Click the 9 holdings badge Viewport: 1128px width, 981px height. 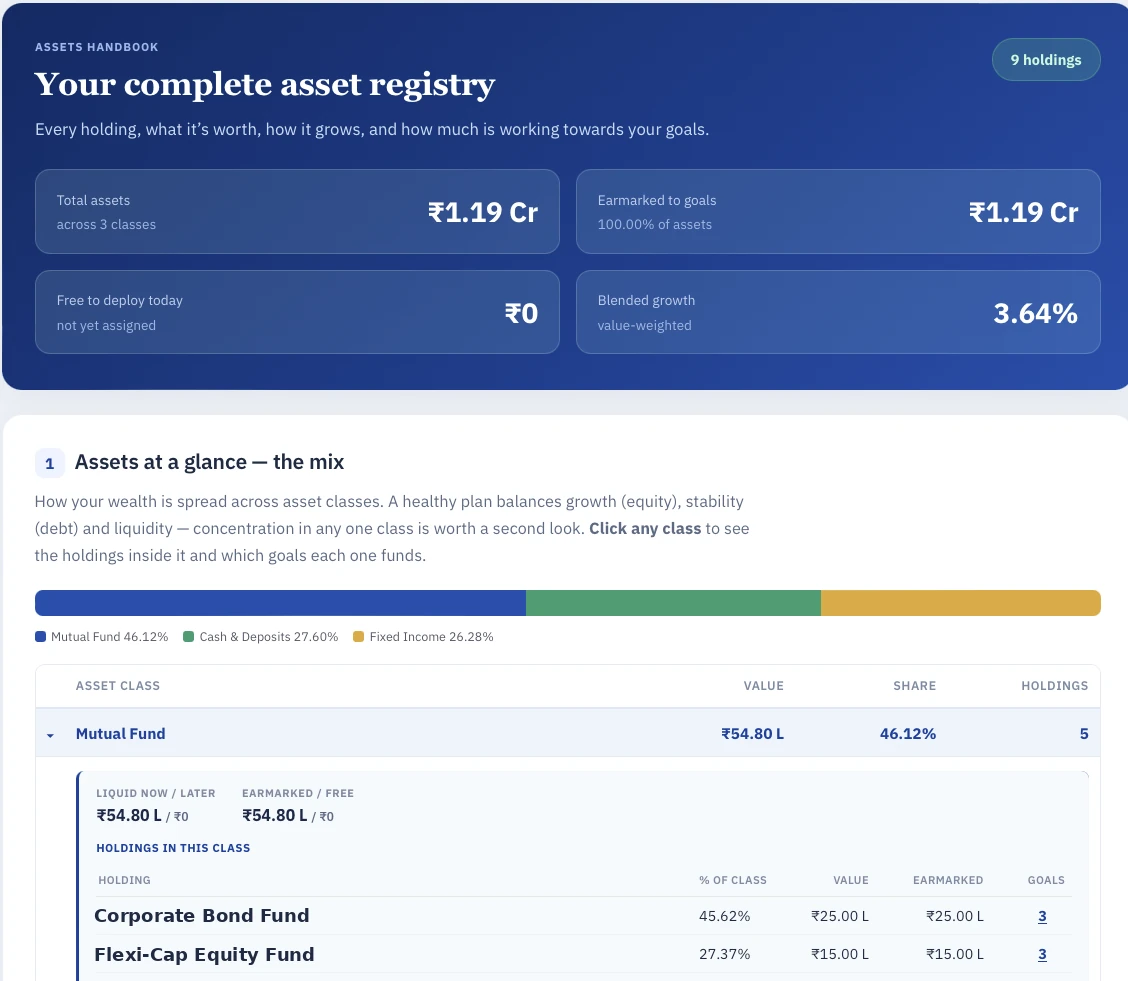coord(1045,60)
